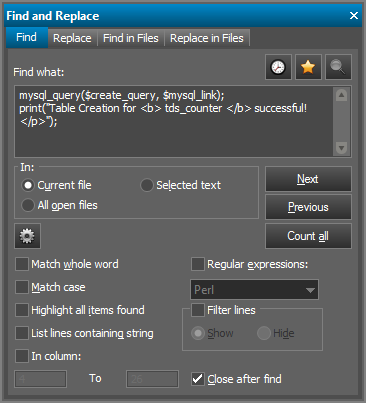Screen dimensions: 366x403
Task: Click the Next button
Action: [x=308, y=179]
